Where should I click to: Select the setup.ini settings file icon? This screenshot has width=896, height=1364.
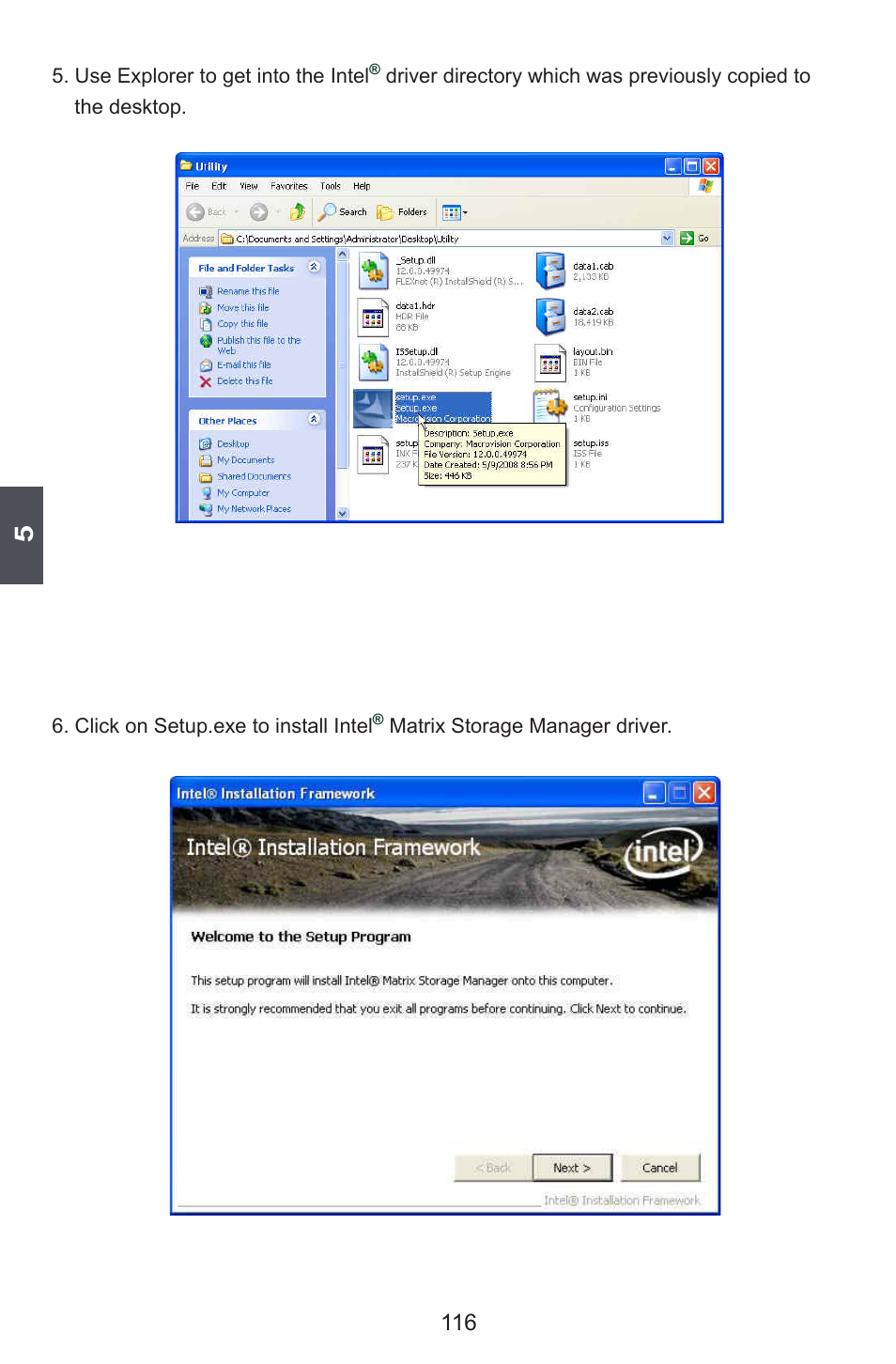pyautogui.click(x=550, y=408)
